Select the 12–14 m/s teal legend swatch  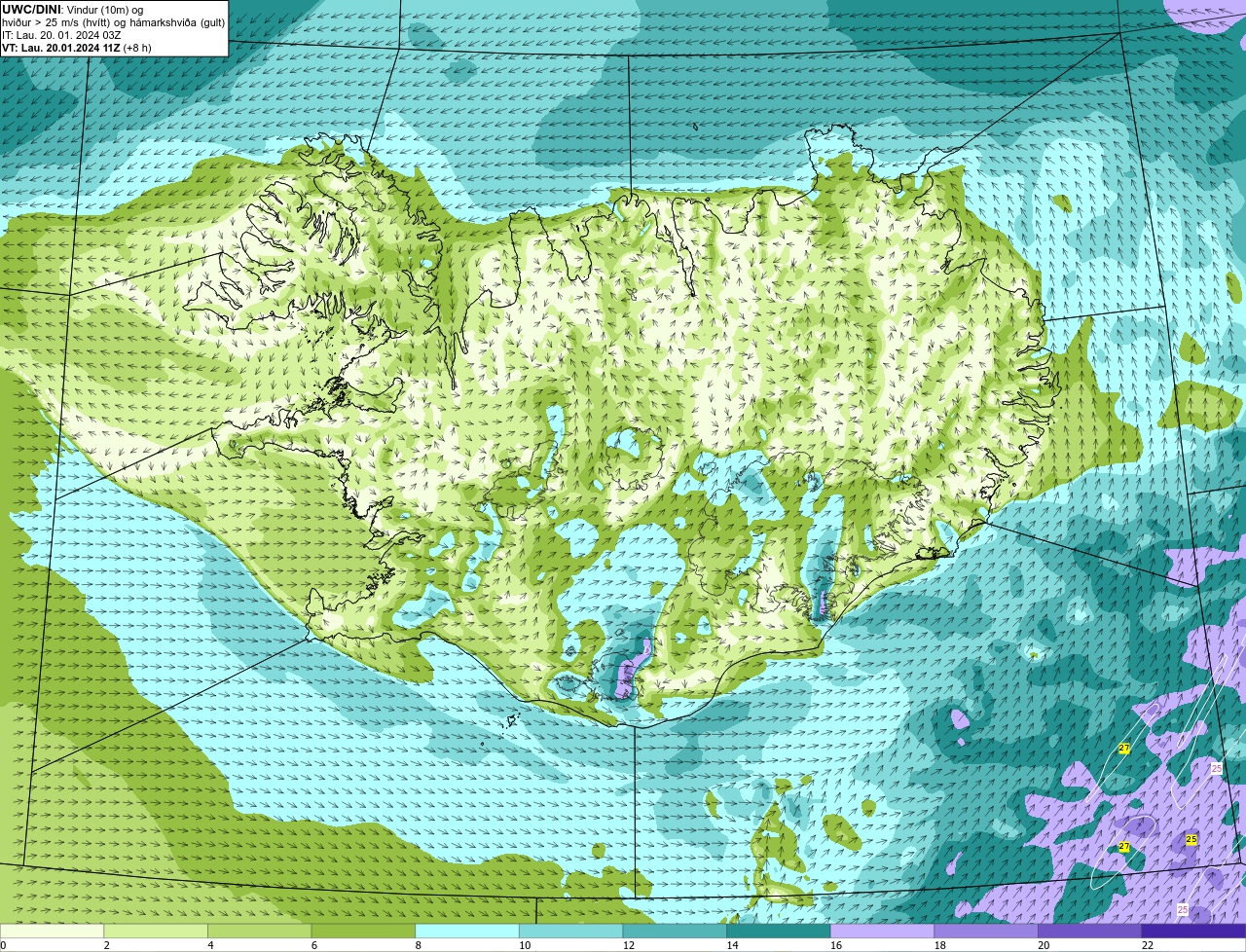tap(675, 931)
